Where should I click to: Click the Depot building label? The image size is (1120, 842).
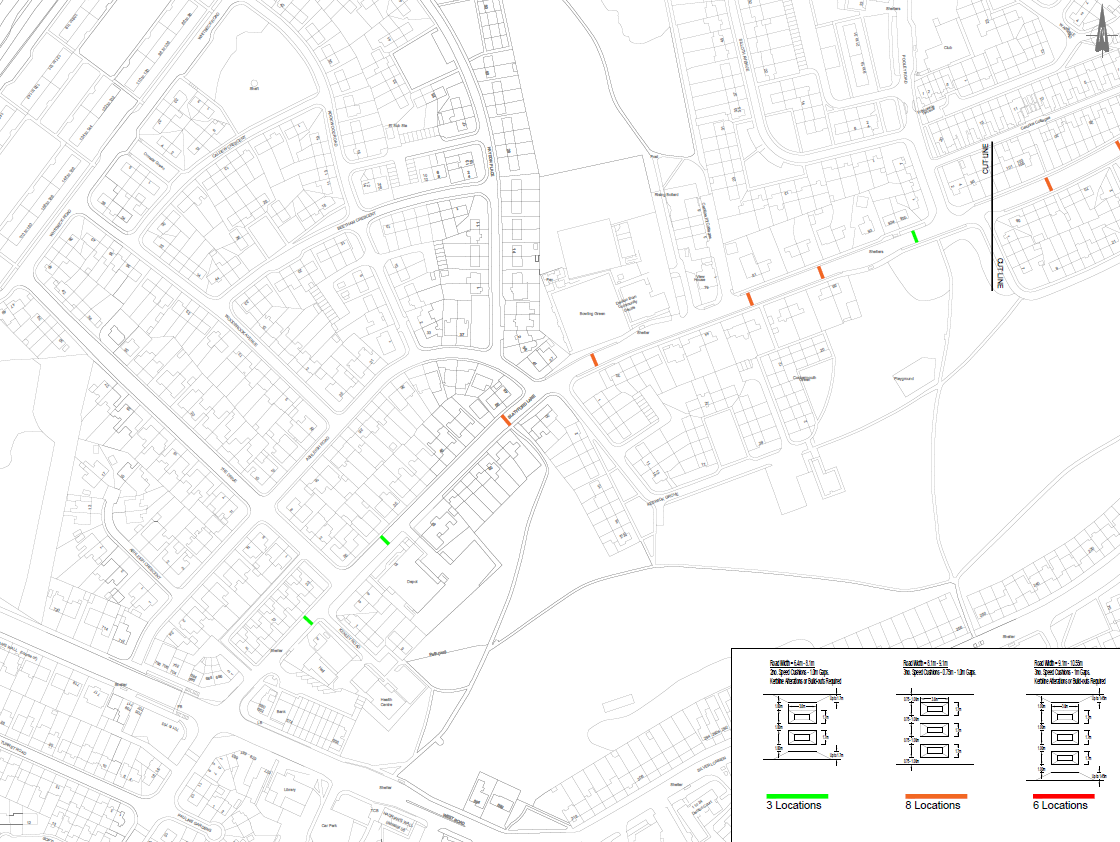(x=411, y=581)
